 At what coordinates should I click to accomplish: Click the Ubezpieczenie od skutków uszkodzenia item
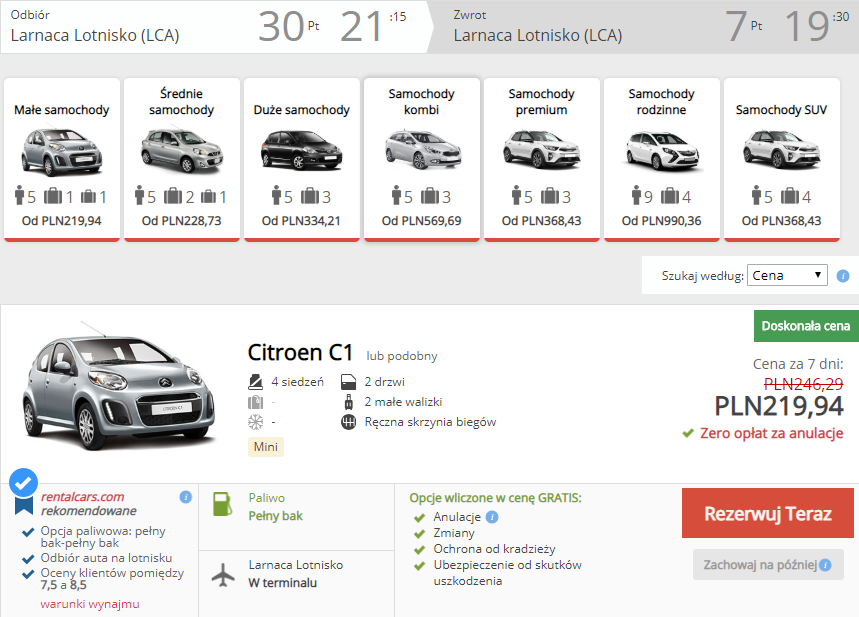click(507, 573)
